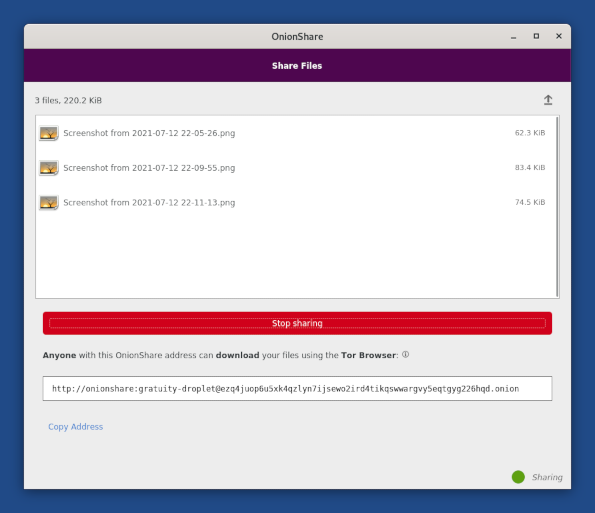Click the Copy Address link
The width and height of the screenshot is (595, 513).
76,427
